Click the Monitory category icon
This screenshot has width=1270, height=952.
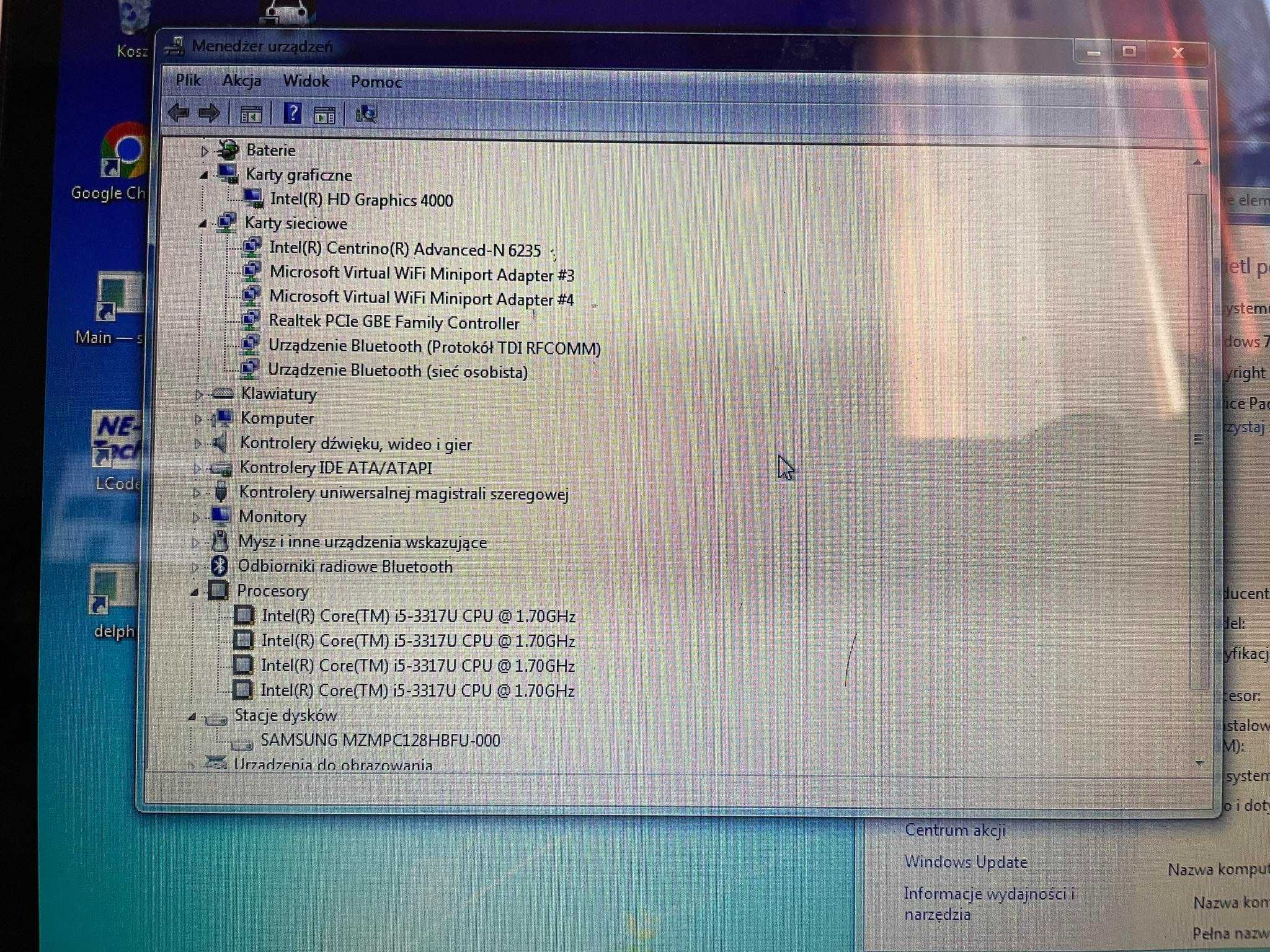pos(220,515)
